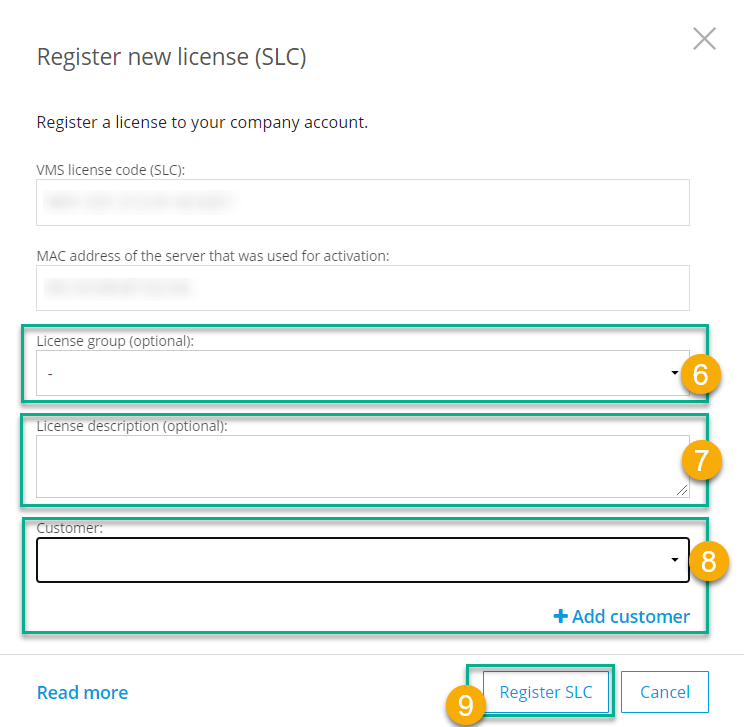Open the Read more link
744x727 pixels.
click(82, 692)
